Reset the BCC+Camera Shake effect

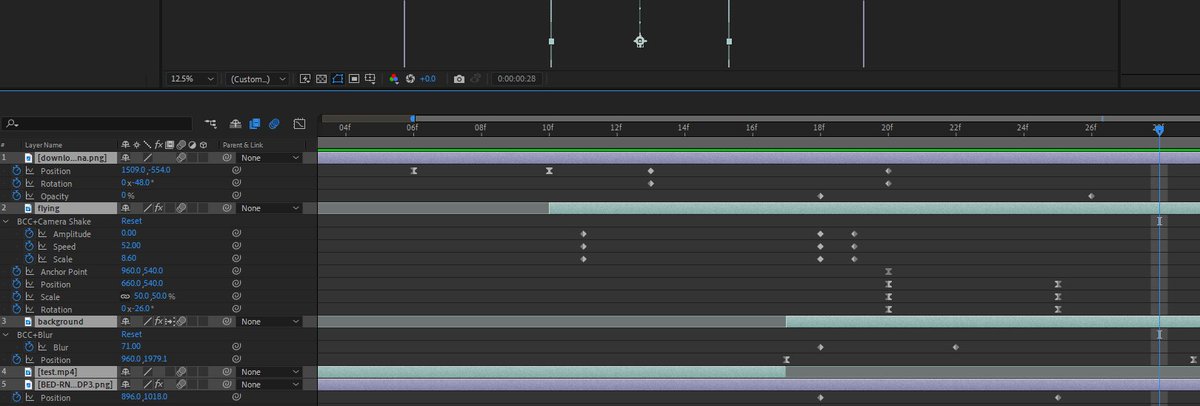131,221
